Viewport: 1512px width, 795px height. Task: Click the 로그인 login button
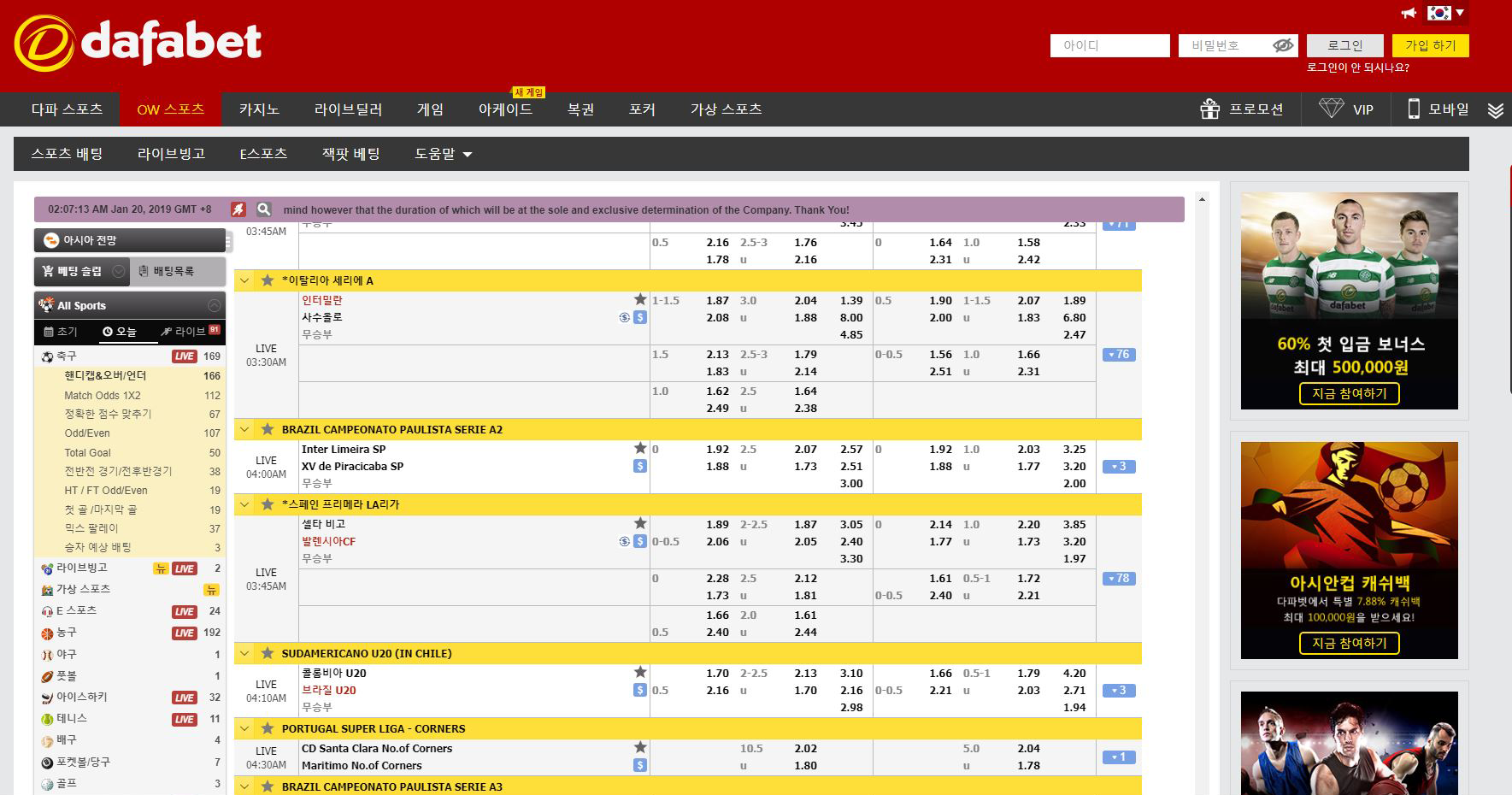point(1345,45)
